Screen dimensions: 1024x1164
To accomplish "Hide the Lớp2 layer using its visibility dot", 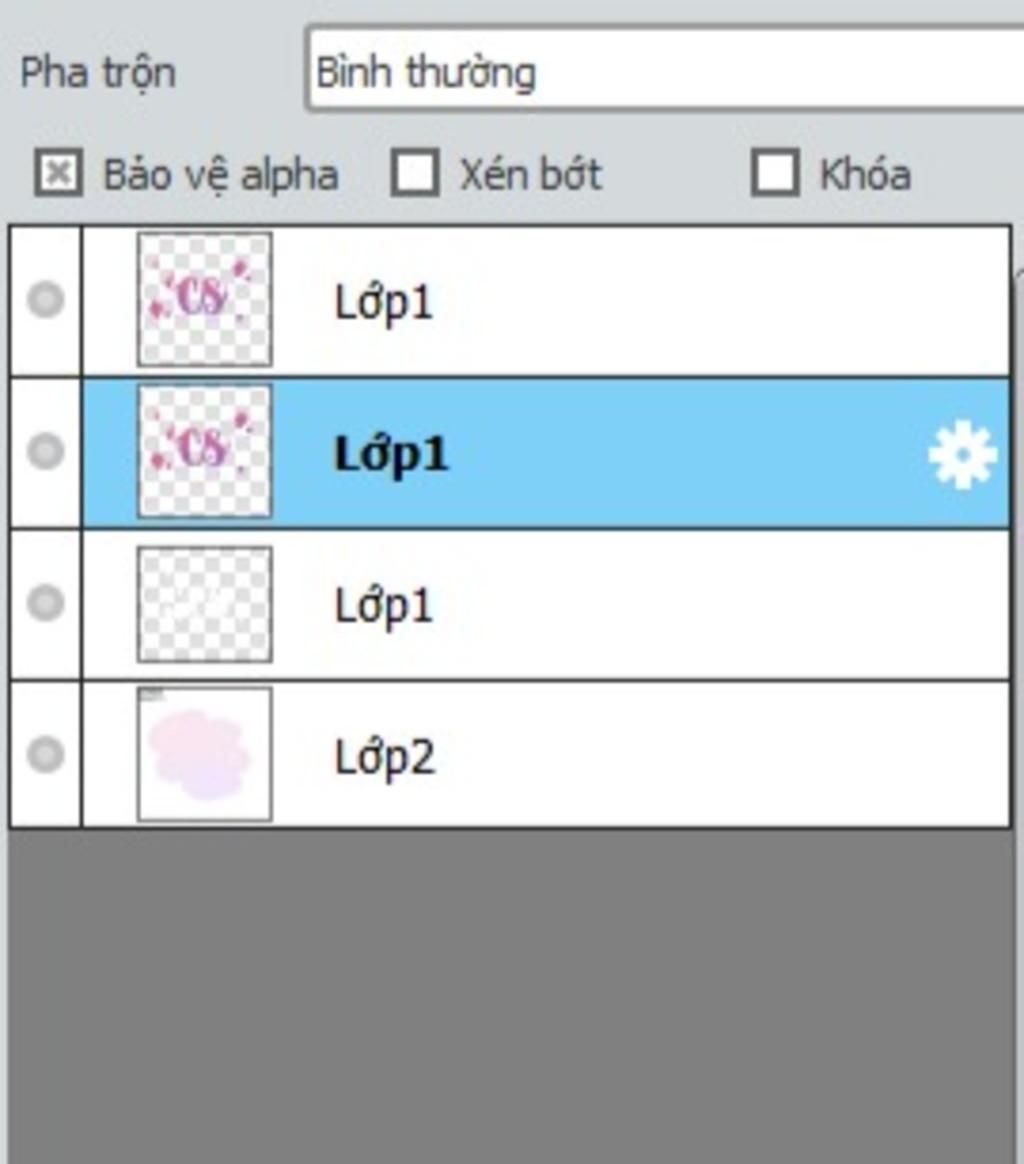I will [x=45, y=754].
